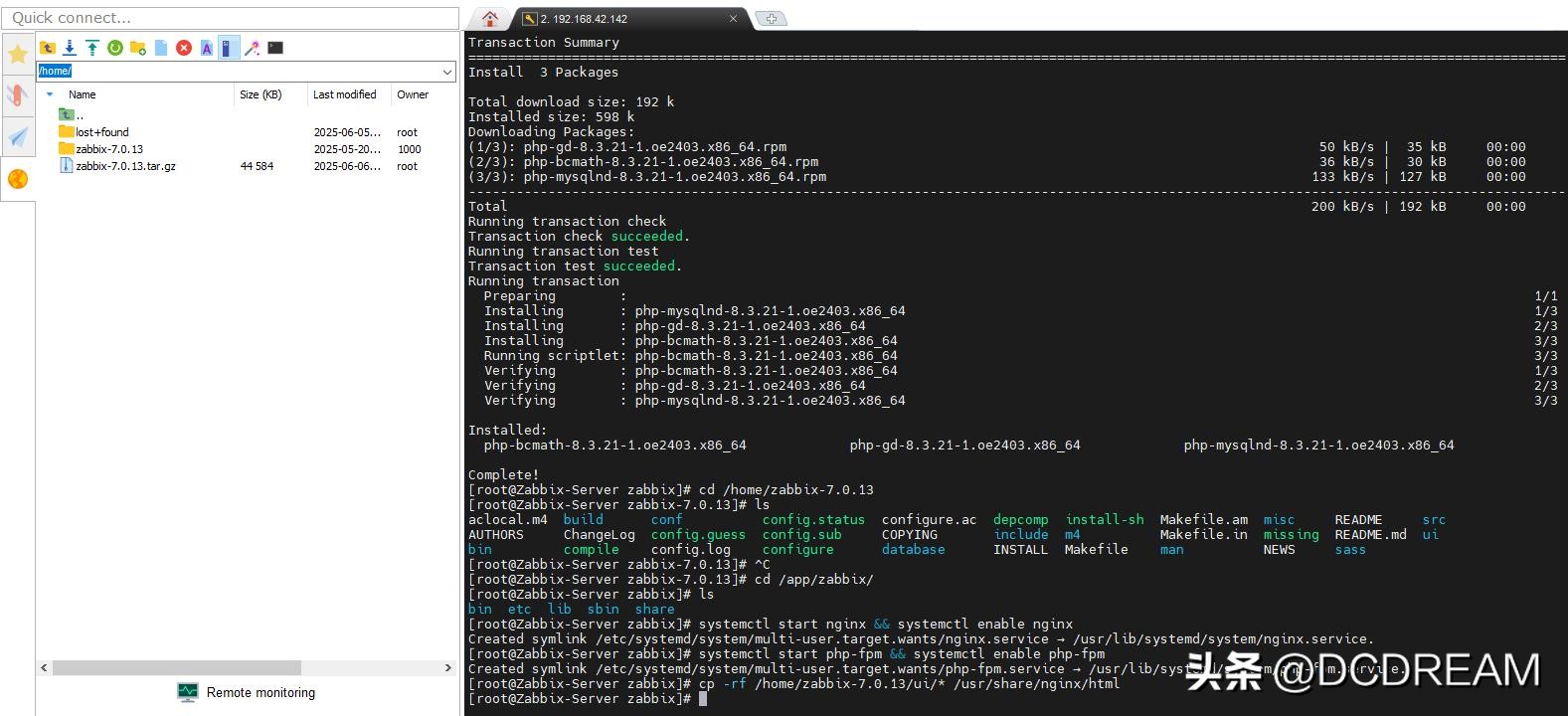Collapse the file tree arrow beside Name
This screenshot has height=716, width=1568.
point(50,94)
